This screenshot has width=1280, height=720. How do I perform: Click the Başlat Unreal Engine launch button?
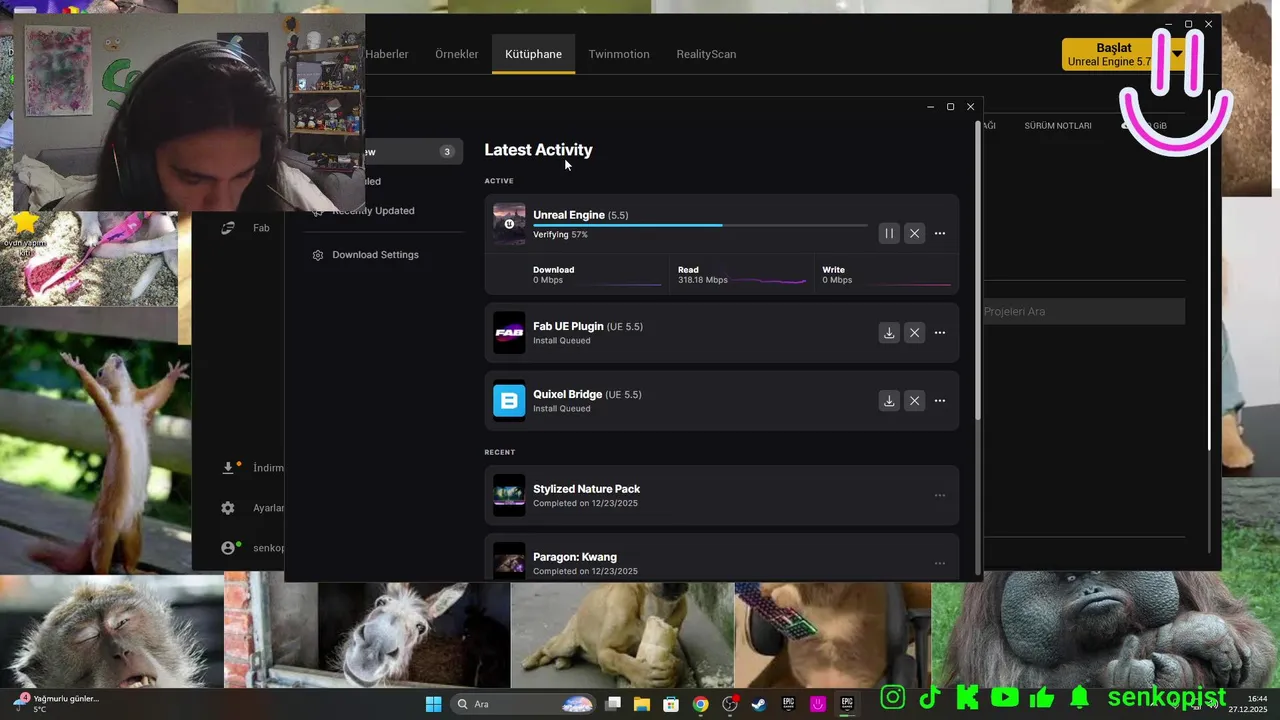click(x=1112, y=54)
